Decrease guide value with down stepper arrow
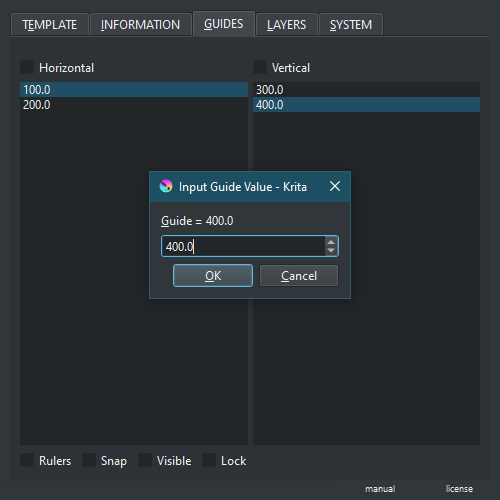Image resolution: width=500 pixels, height=500 pixels. coord(331,251)
